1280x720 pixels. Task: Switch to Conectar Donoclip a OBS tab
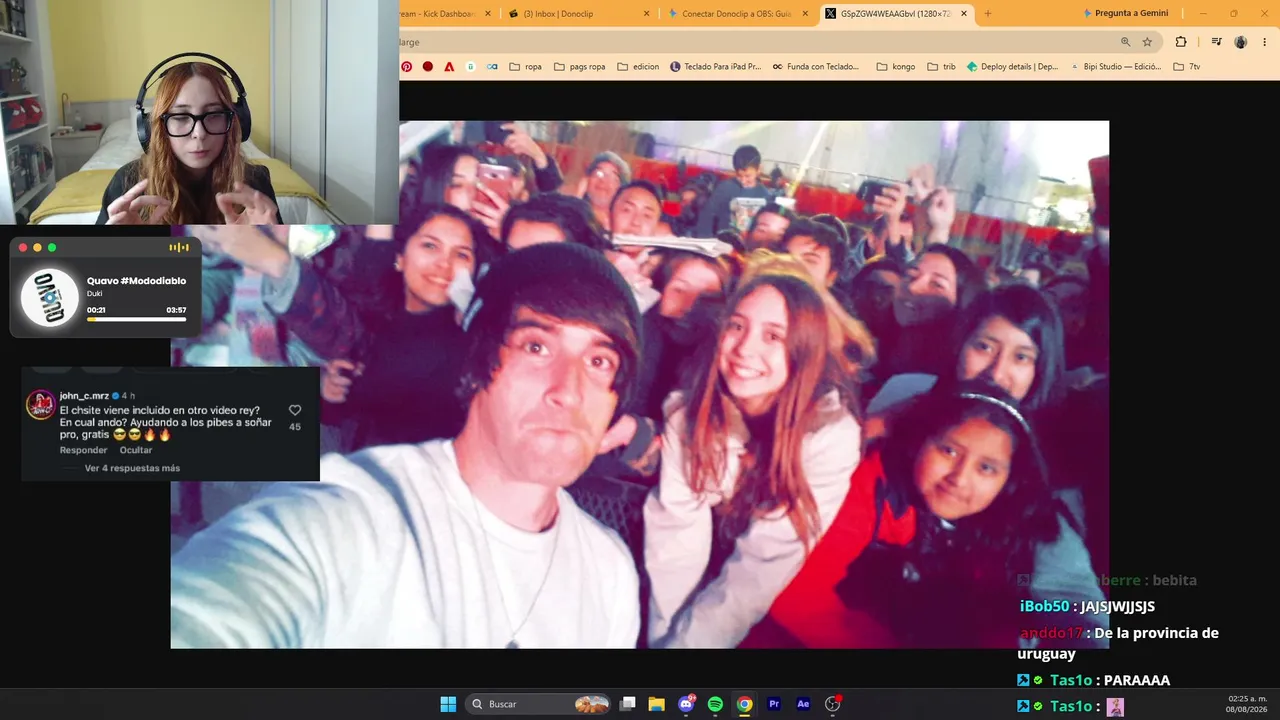point(735,14)
